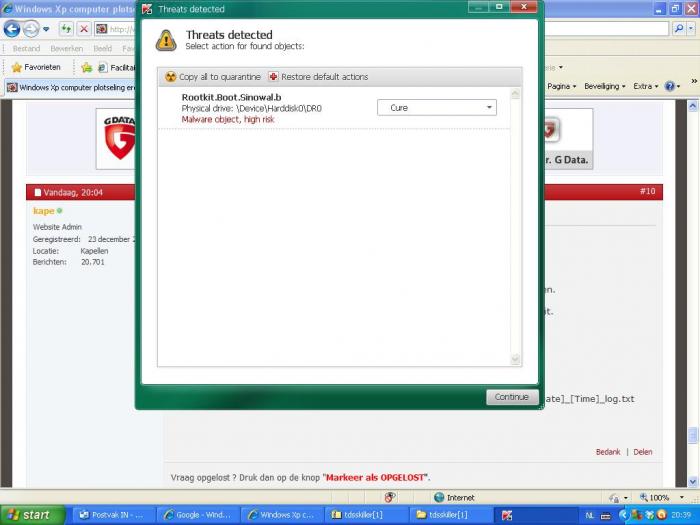Click the TDSSKiller title bar icon
This screenshot has width=700, height=525.
[147, 9]
